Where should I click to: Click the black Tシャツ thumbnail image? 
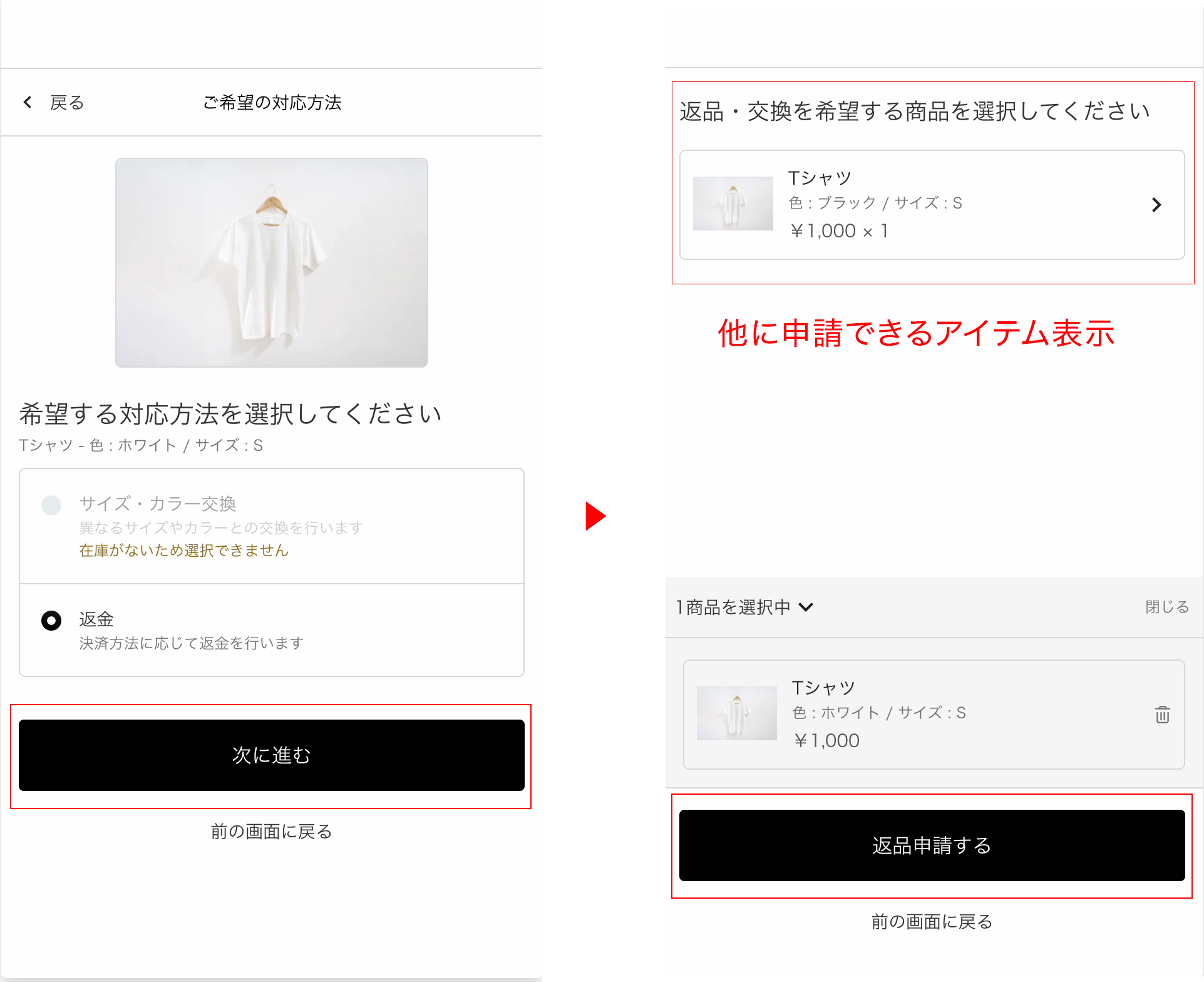(733, 204)
